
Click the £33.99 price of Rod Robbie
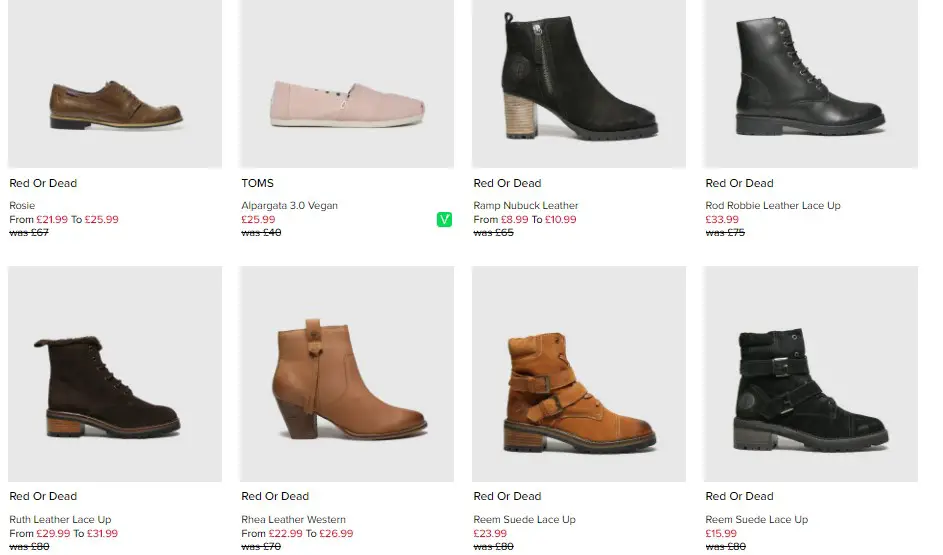tap(722, 219)
